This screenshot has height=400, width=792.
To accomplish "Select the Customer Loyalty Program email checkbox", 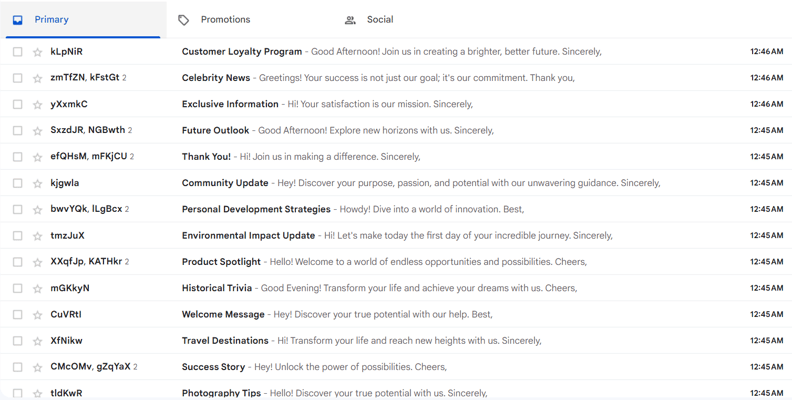I will [x=17, y=52].
